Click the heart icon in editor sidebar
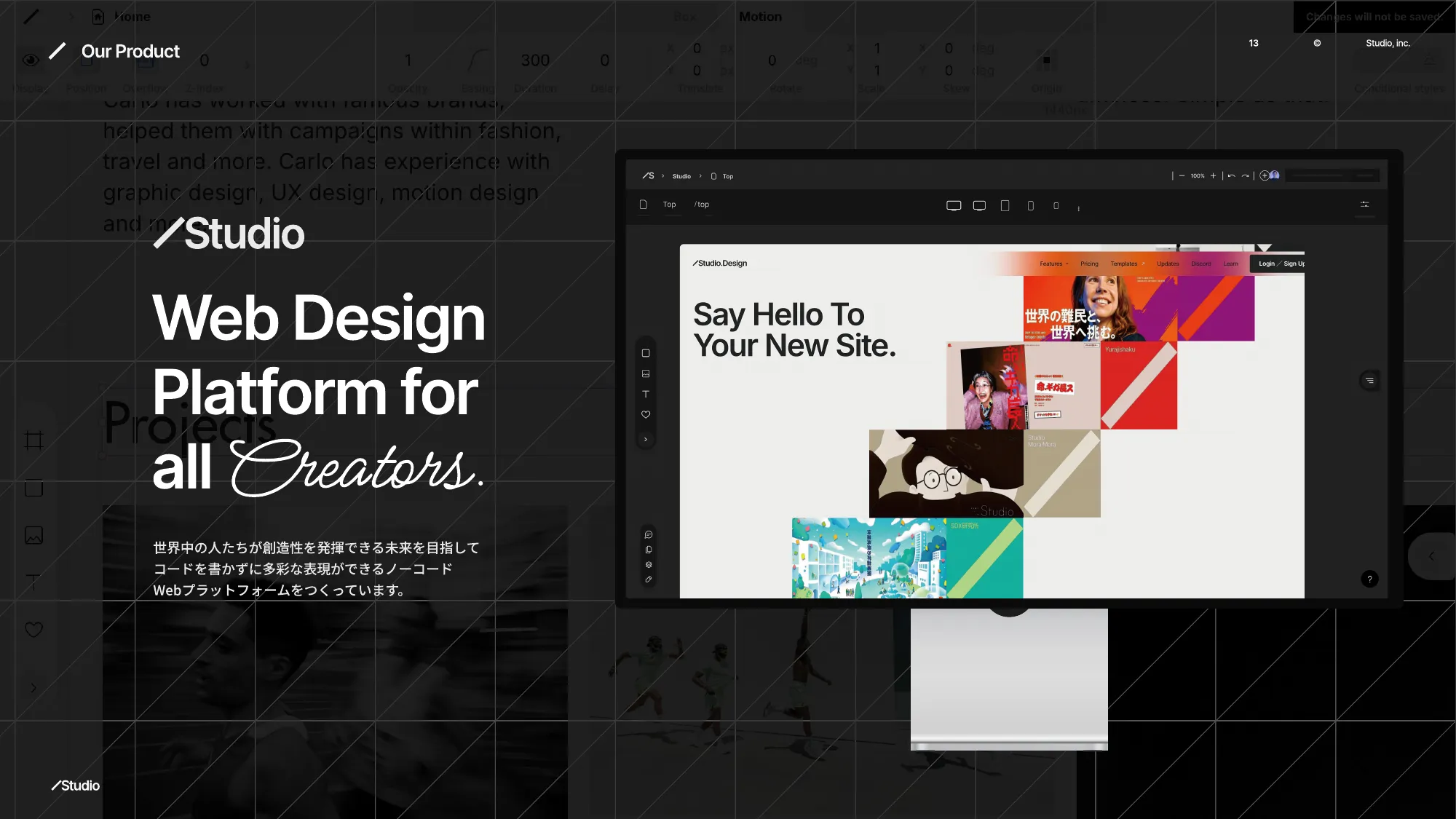 tap(646, 414)
